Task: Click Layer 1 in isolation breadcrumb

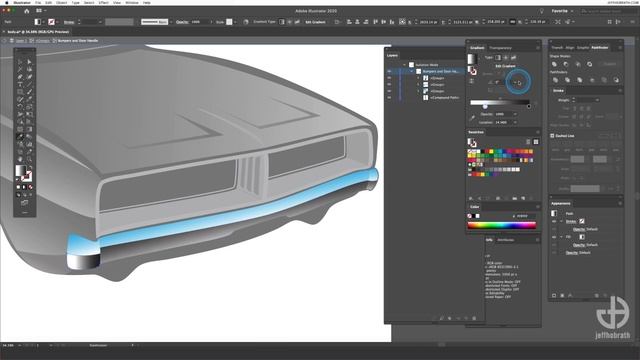Action: click(21, 41)
